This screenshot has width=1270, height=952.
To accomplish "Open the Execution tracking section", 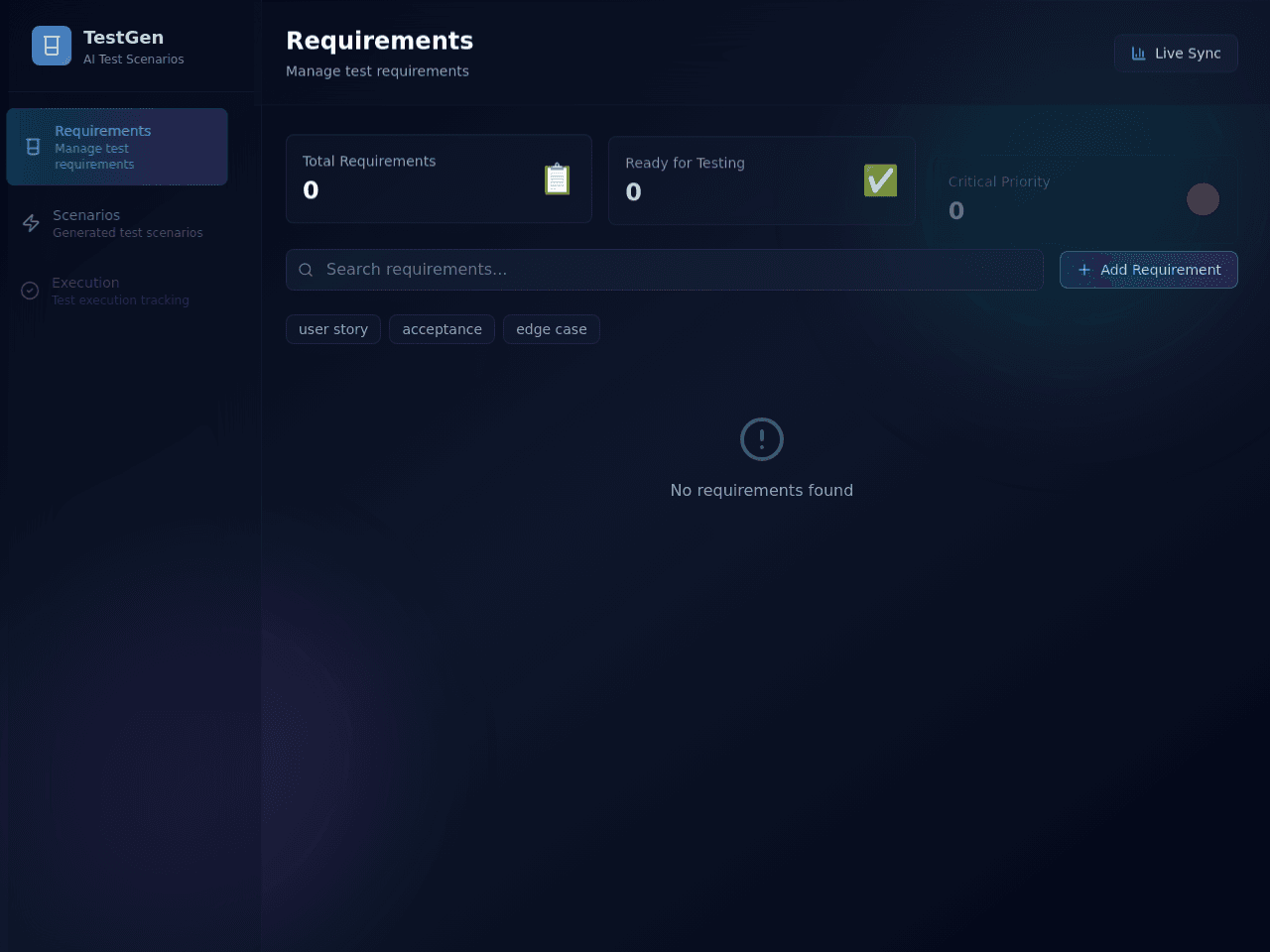I will point(117,291).
